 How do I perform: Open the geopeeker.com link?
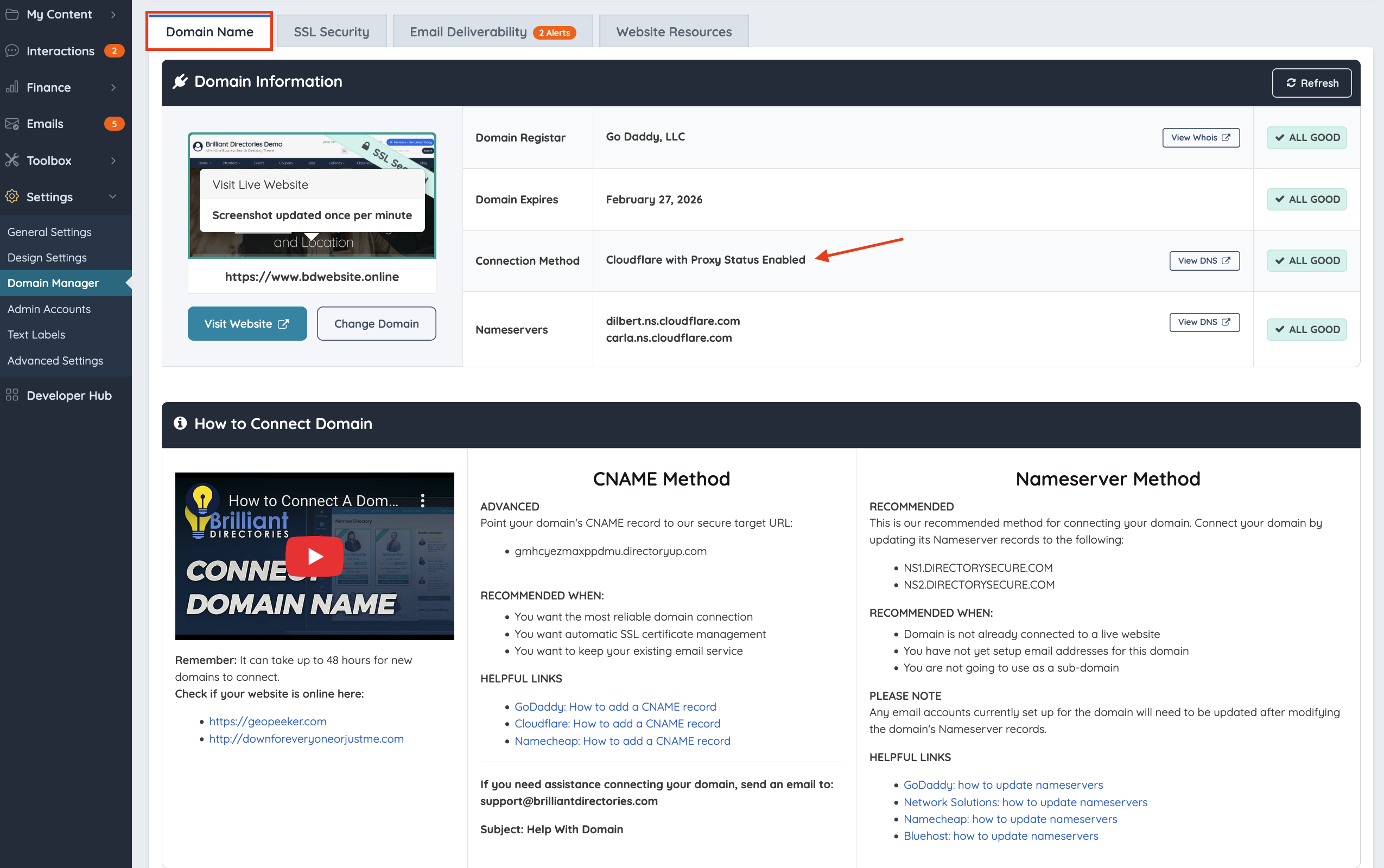coord(268,721)
